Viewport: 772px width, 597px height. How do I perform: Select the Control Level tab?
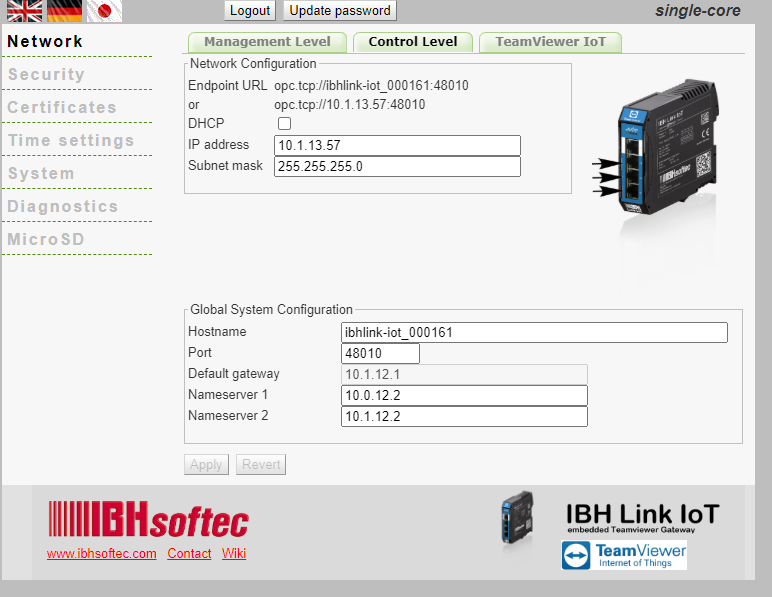pyautogui.click(x=413, y=42)
